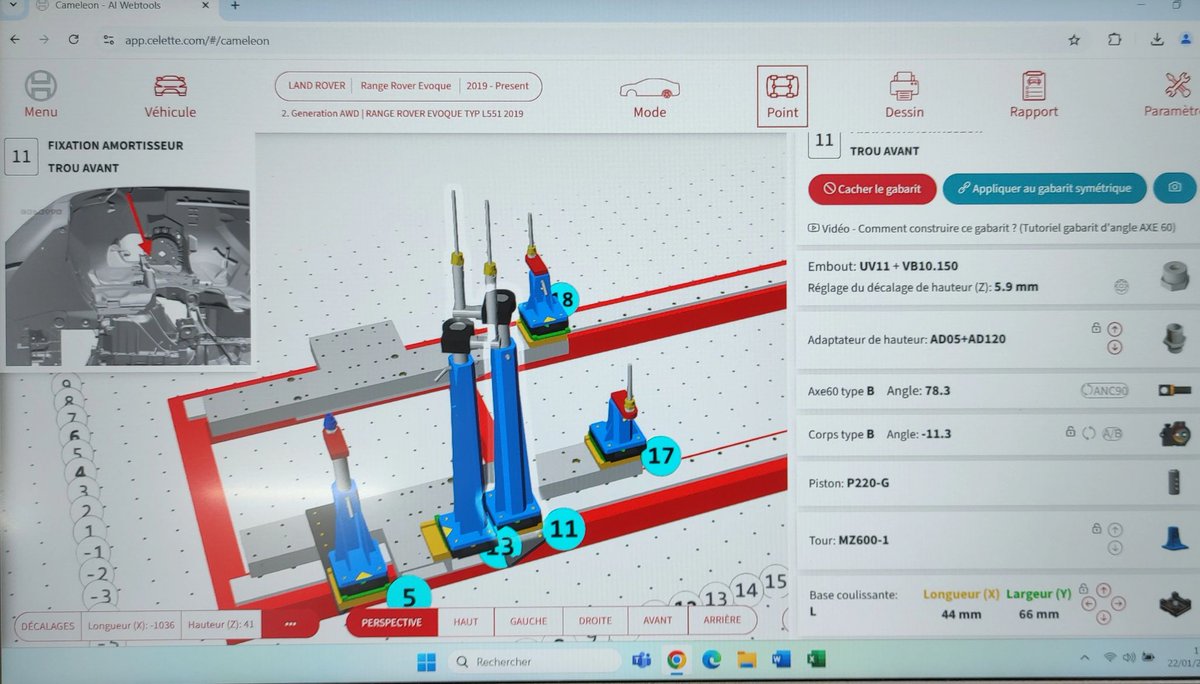Screen dimensions: 1200x684
Task: Bookmark this page with star icon
Action: [1073, 40]
